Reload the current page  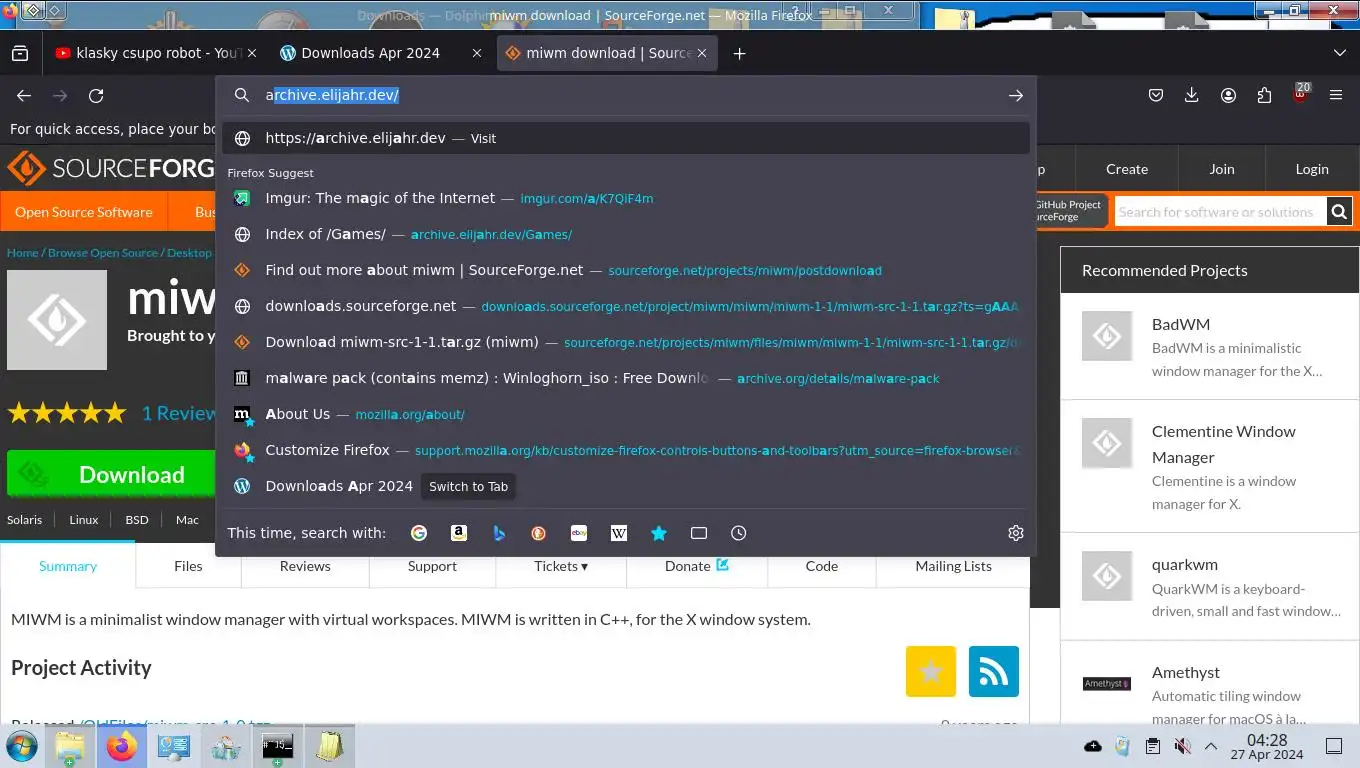point(96,95)
